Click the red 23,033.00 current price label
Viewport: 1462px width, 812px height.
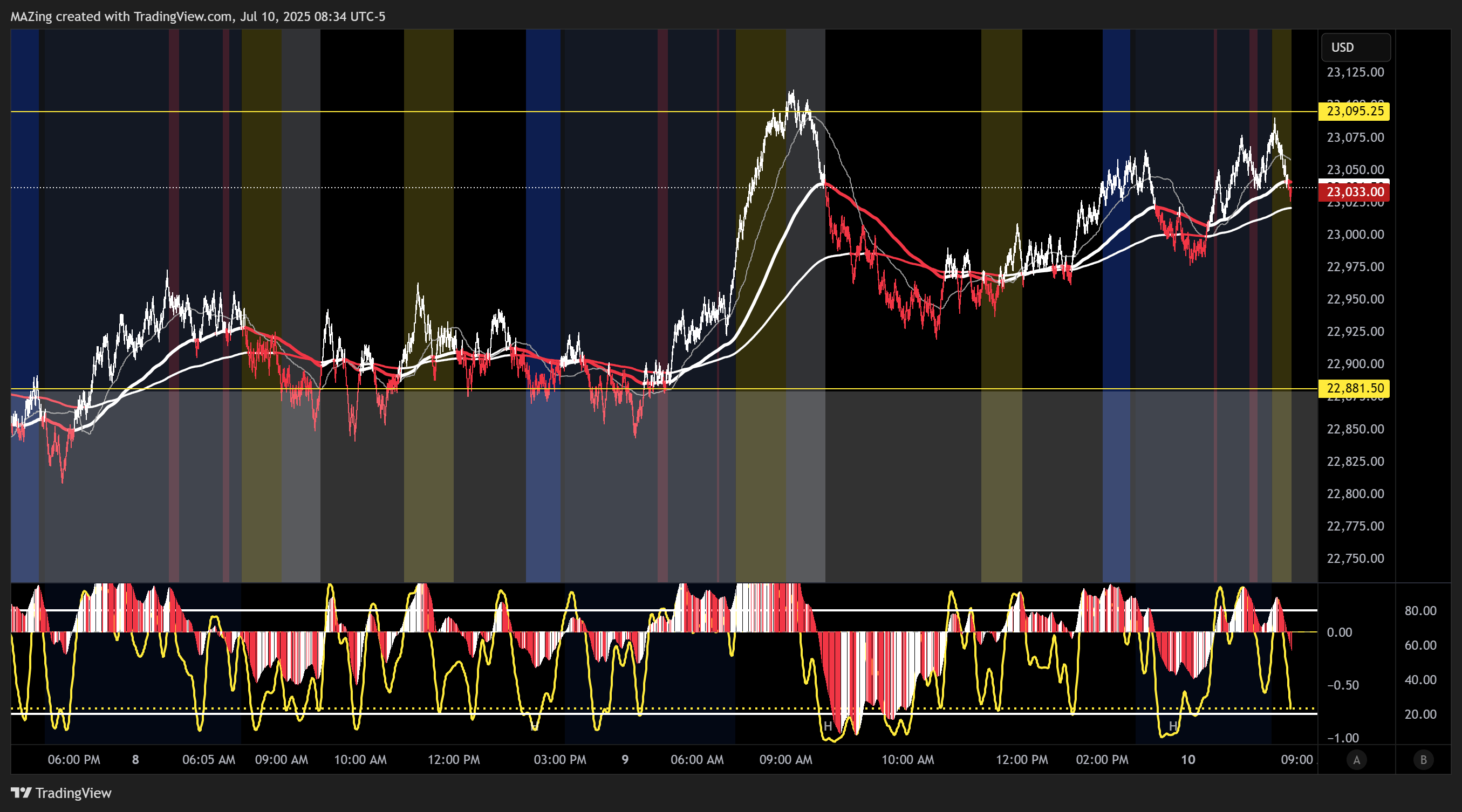click(x=1354, y=191)
